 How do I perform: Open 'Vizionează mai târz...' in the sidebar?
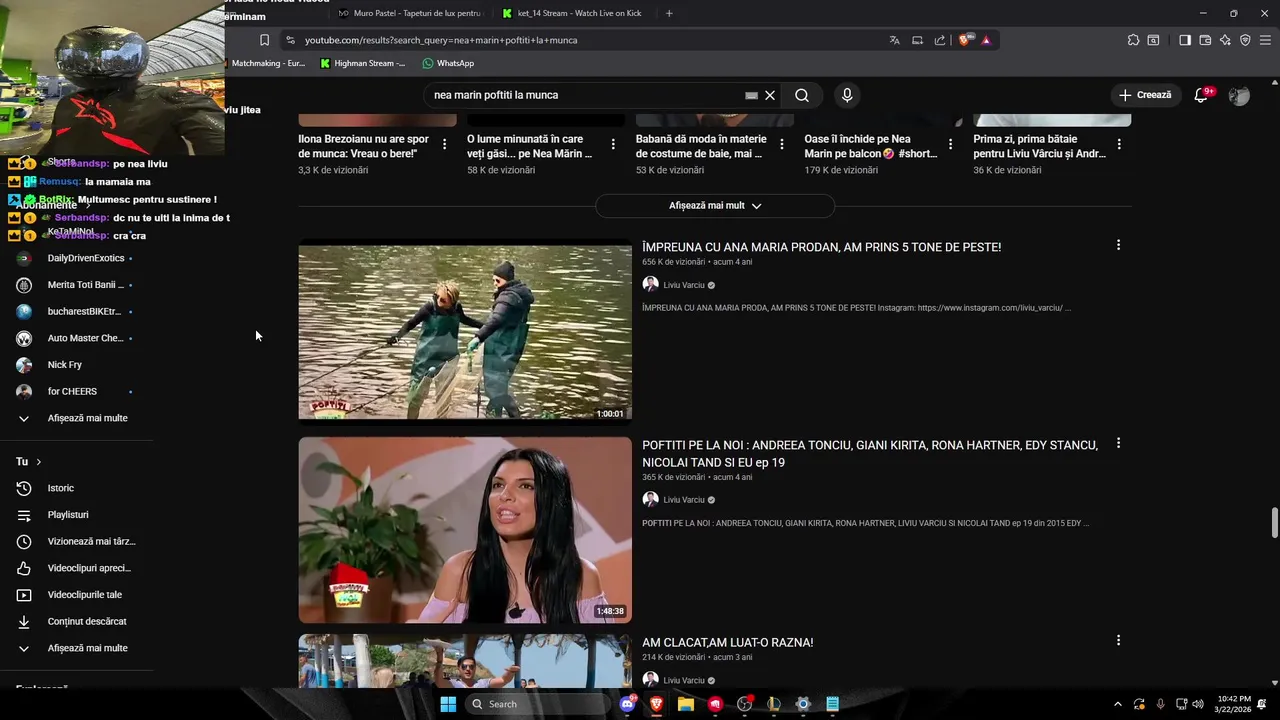click(77, 542)
